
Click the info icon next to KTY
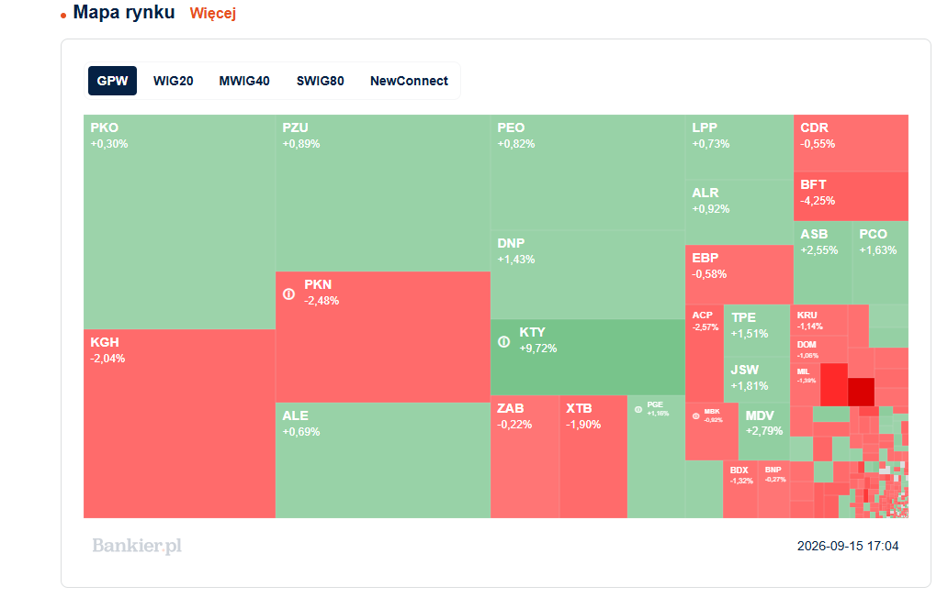click(x=504, y=342)
